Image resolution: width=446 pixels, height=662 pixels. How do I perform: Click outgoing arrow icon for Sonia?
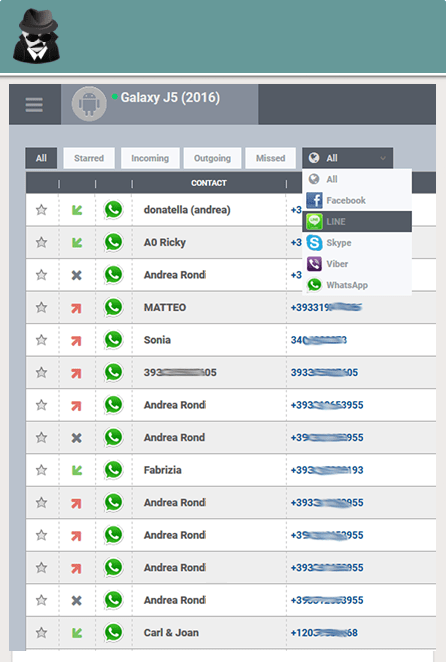(x=76, y=341)
